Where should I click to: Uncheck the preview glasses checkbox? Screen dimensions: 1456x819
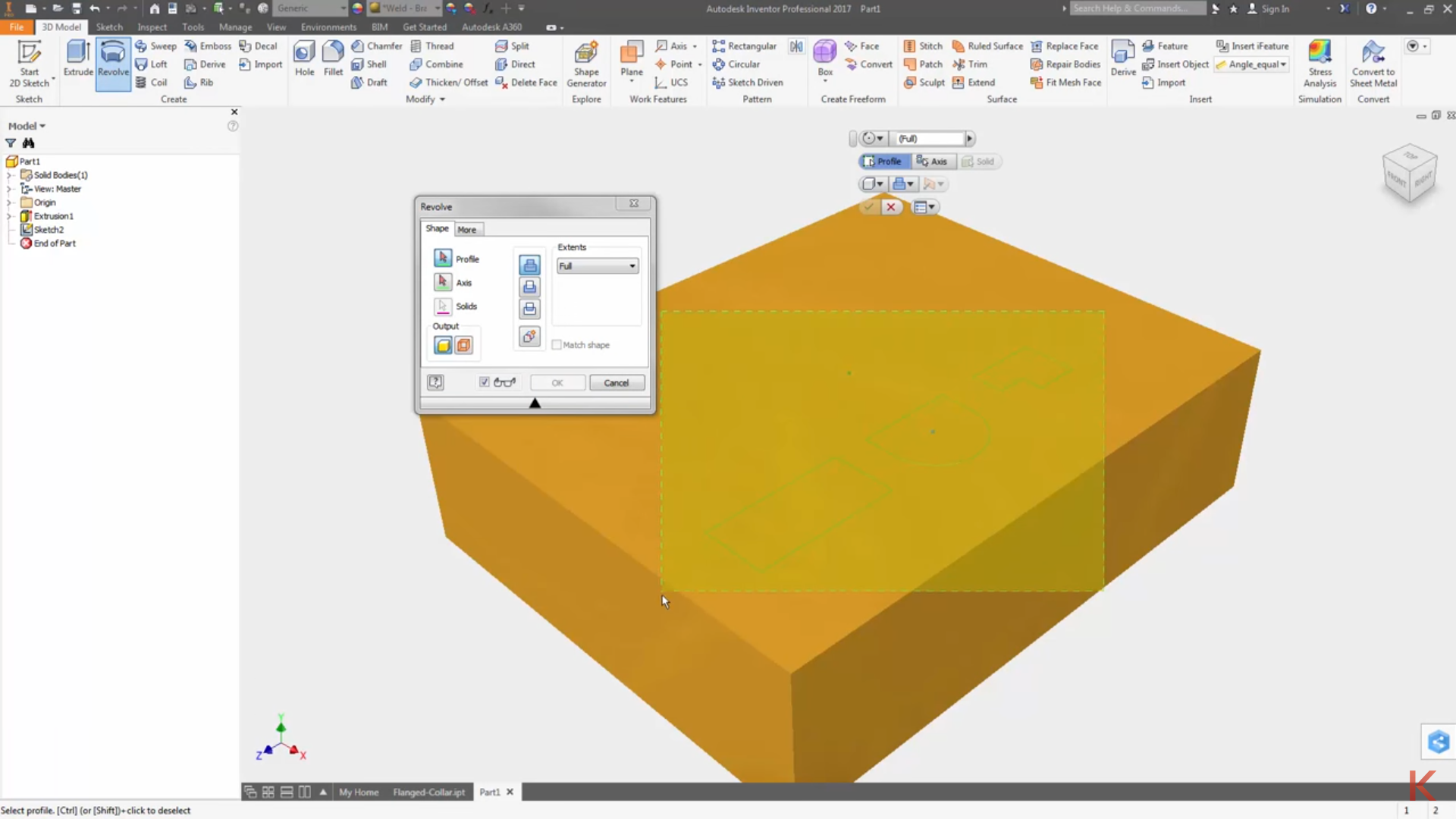(x=483, y=382)
